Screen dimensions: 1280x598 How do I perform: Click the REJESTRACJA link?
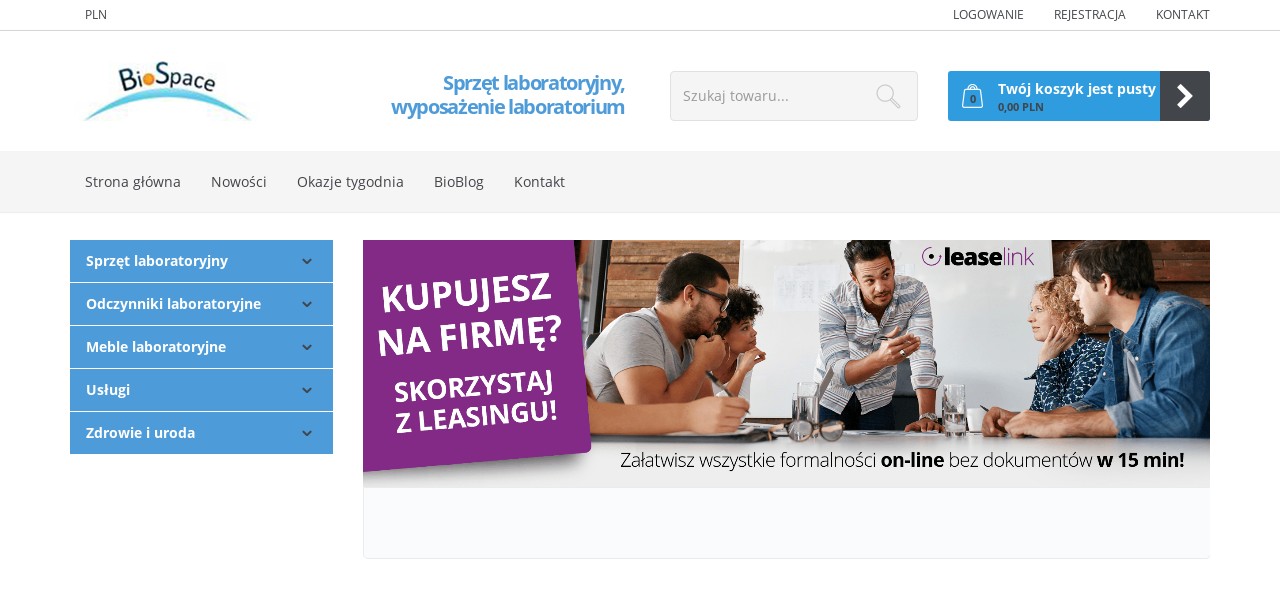[1090, 15]
